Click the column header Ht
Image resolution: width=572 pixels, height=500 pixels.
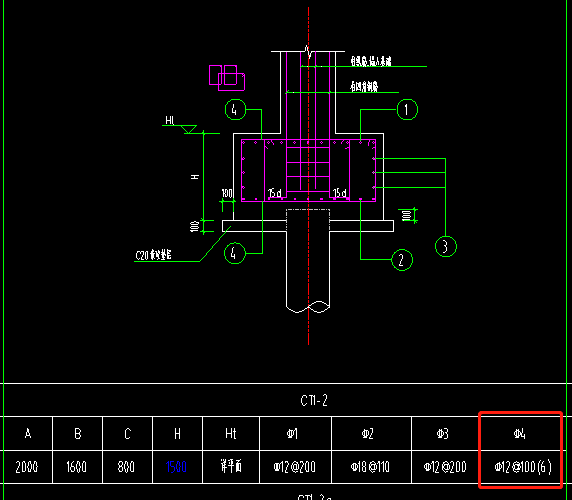pyautogui.click(x=231, y=433)
